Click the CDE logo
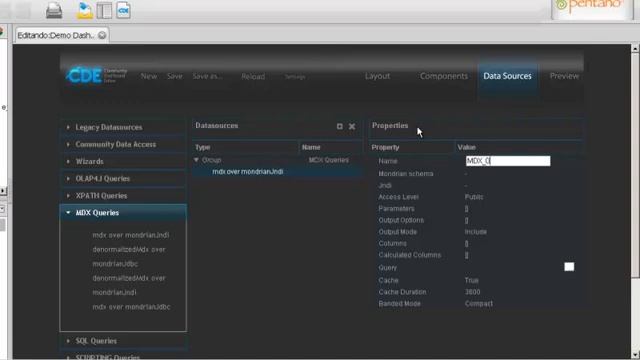Image resolution: width=640 pixels, height=360 pixels. pyautogui.click(x=96, y=75)
